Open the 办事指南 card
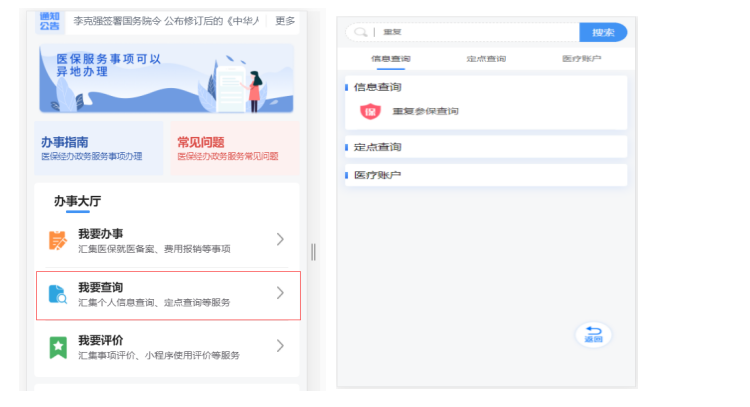This screenshot has width=750, height=407. (98, 149)
